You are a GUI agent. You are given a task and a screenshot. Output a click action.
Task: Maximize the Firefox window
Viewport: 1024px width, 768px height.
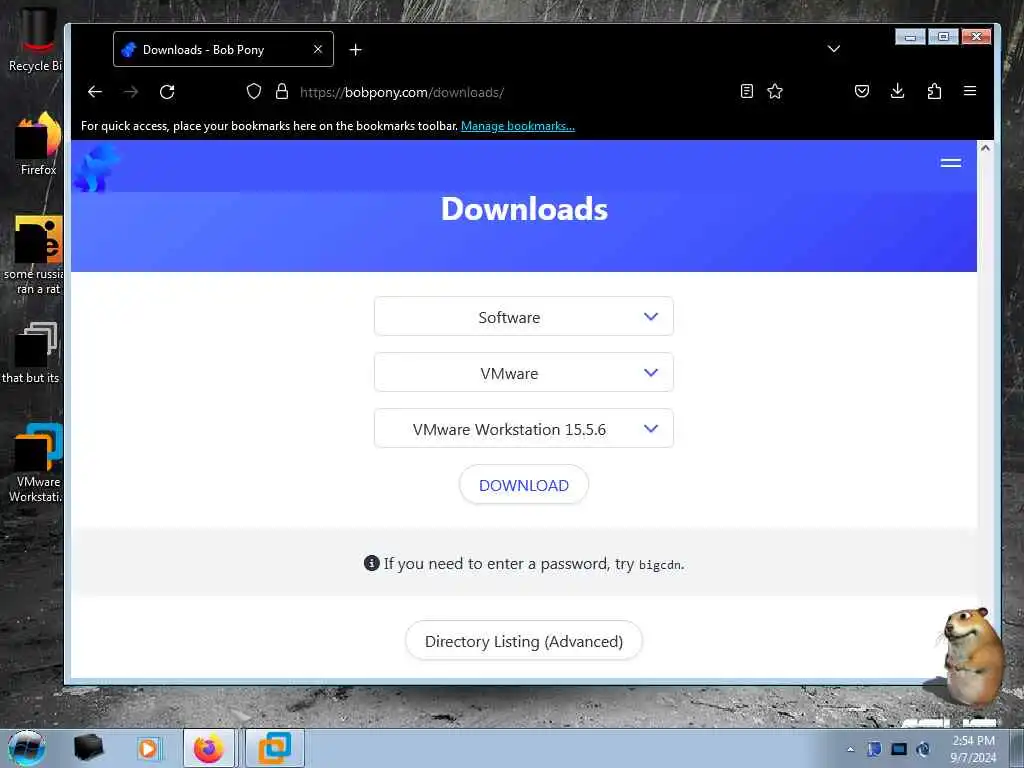[943, 37]
